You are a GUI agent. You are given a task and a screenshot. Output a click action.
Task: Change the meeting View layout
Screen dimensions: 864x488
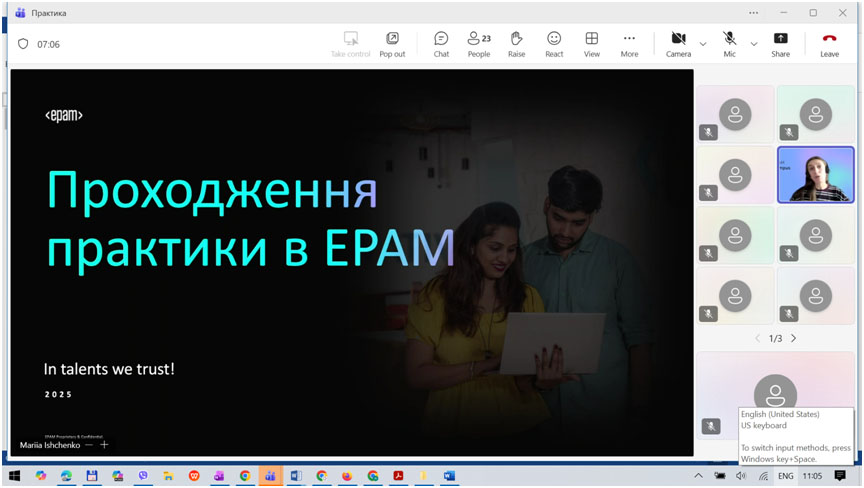pyautogui.click(x=592, y=43)
